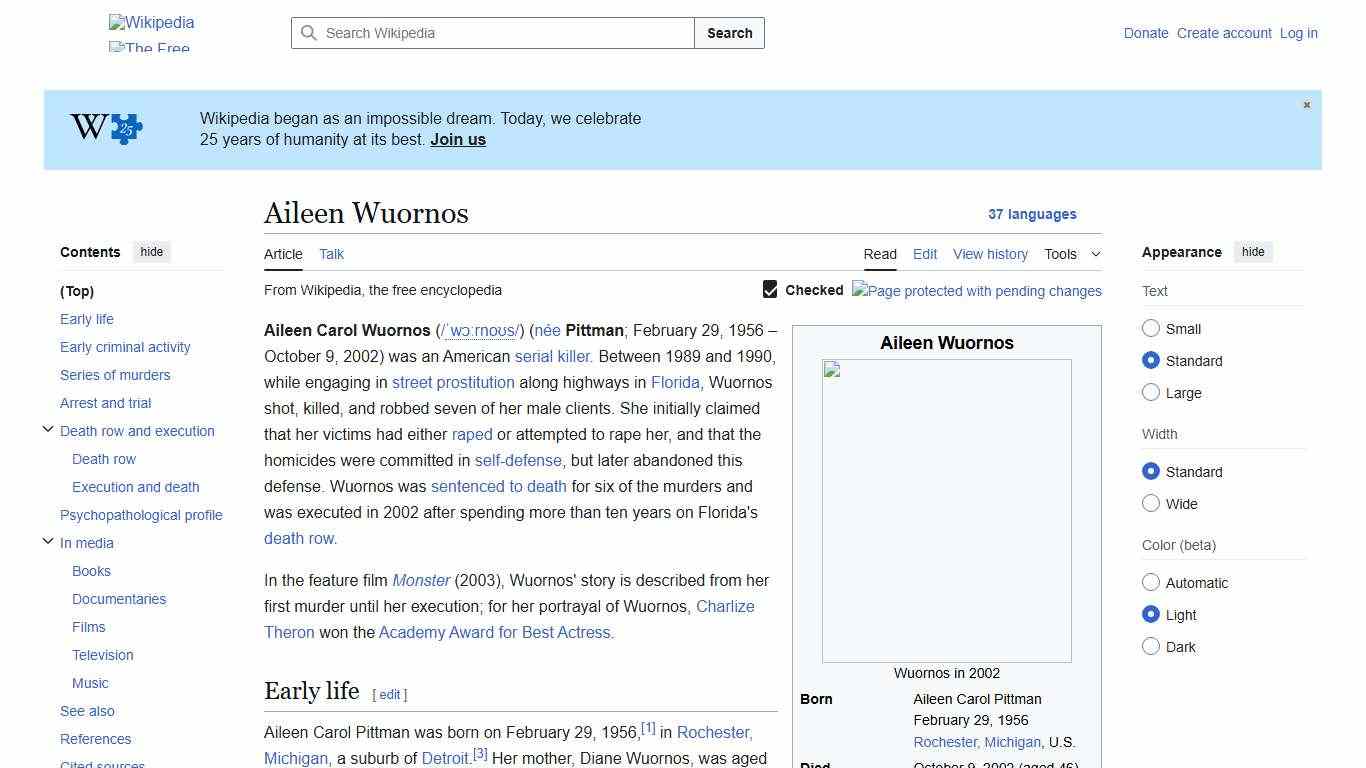The width and height of the screenshot is (1366, 768).
Task: Click the thumbnail of Wuornos in 2002
Action: pyautogui.click(x=946, y=510)
